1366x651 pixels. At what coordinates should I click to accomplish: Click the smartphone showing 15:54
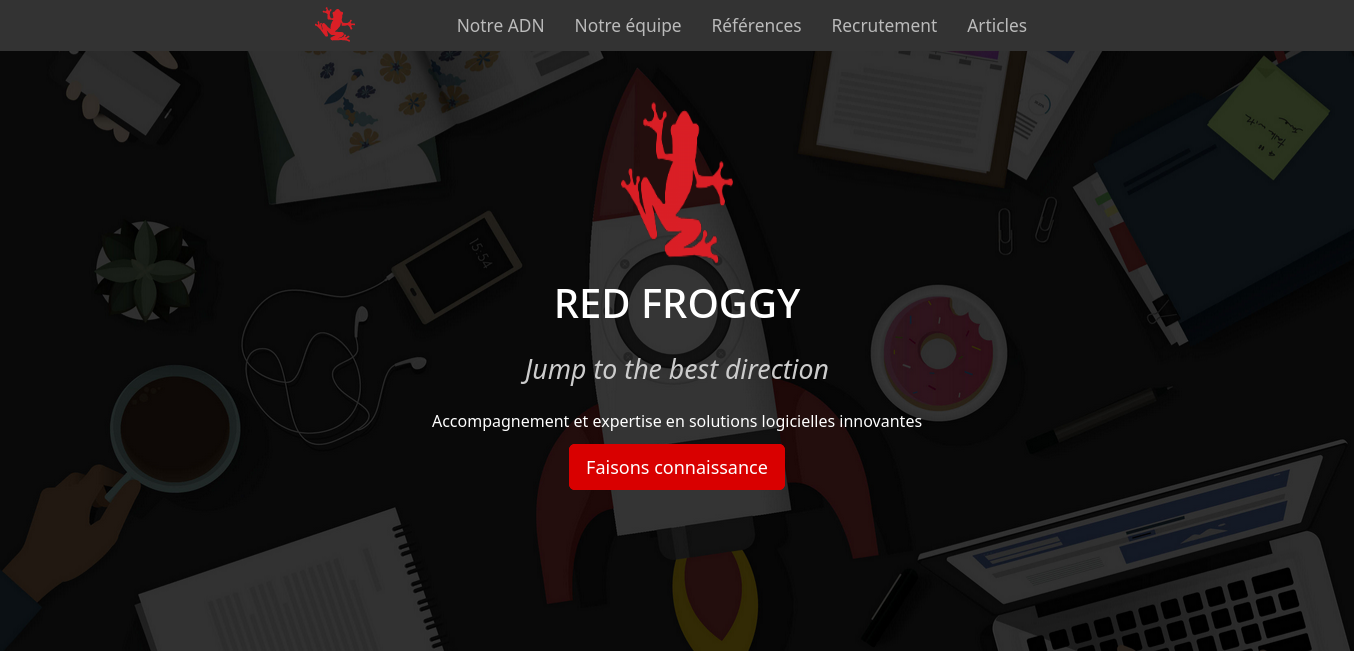pos(456,266)
